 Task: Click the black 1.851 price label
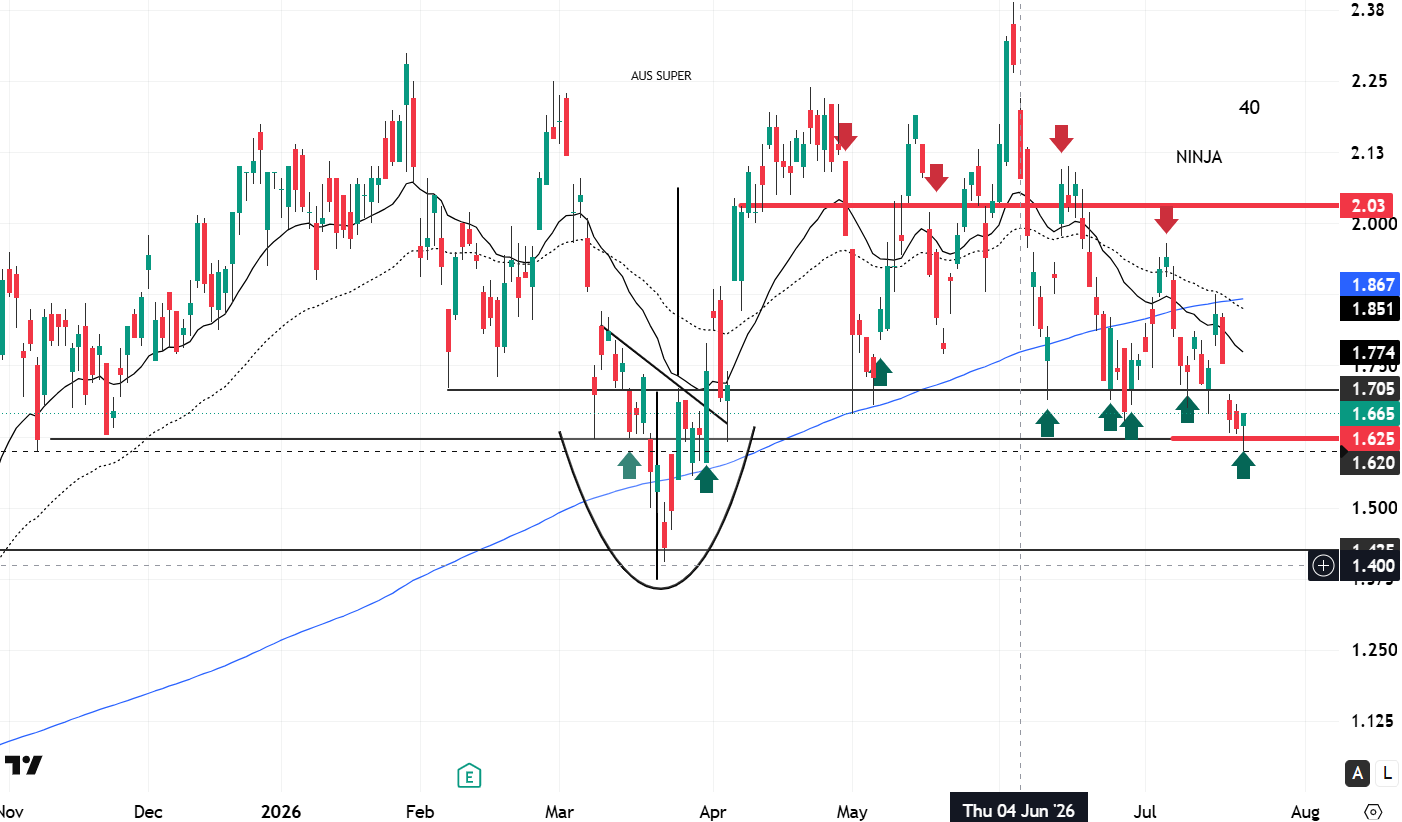pos(1369,309)
